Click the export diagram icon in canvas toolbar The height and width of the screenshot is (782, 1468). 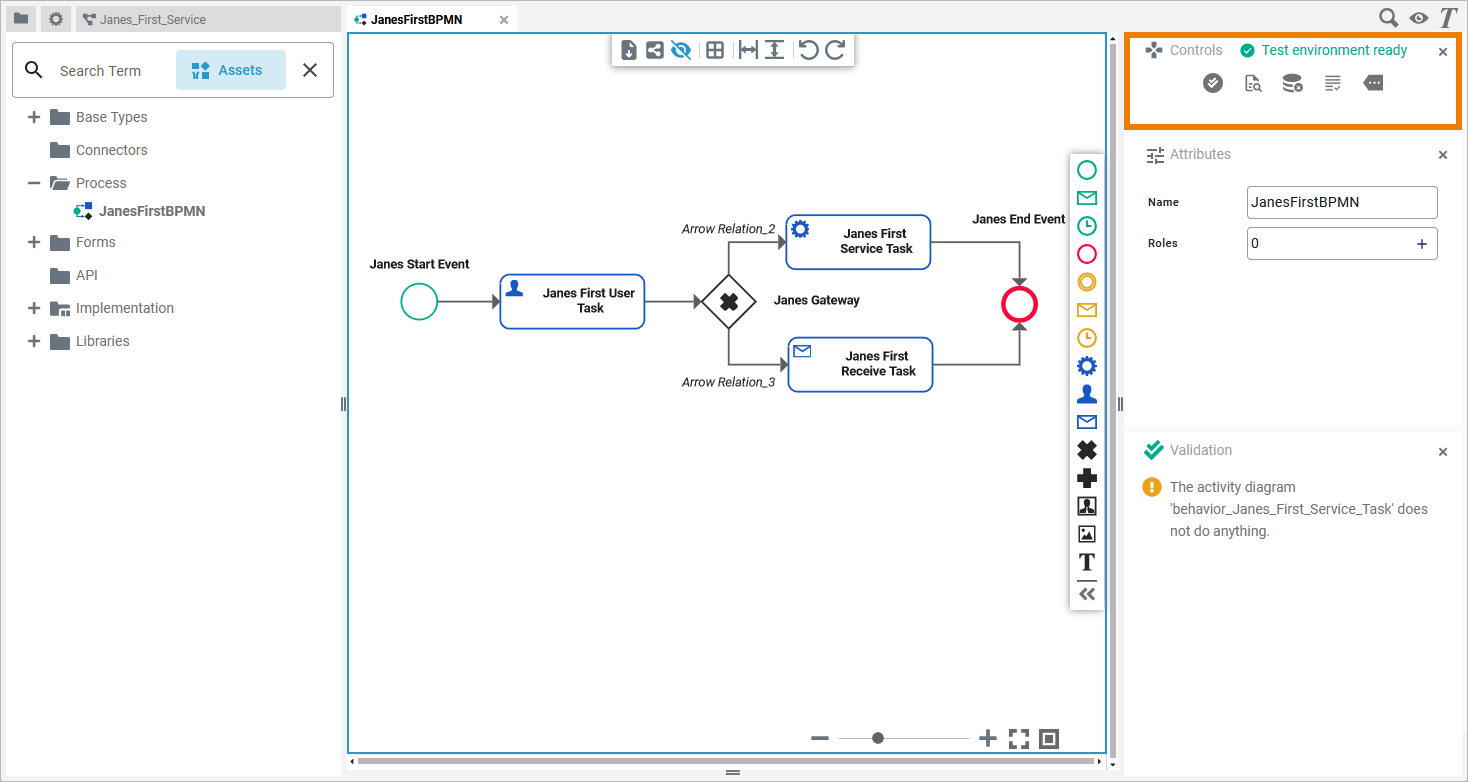point(629,50)
